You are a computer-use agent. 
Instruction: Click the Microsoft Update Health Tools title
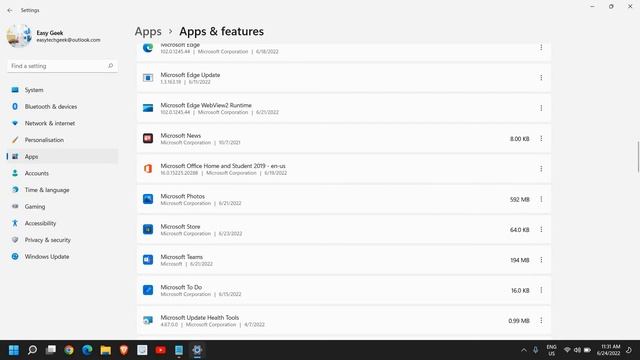[200, 318]
